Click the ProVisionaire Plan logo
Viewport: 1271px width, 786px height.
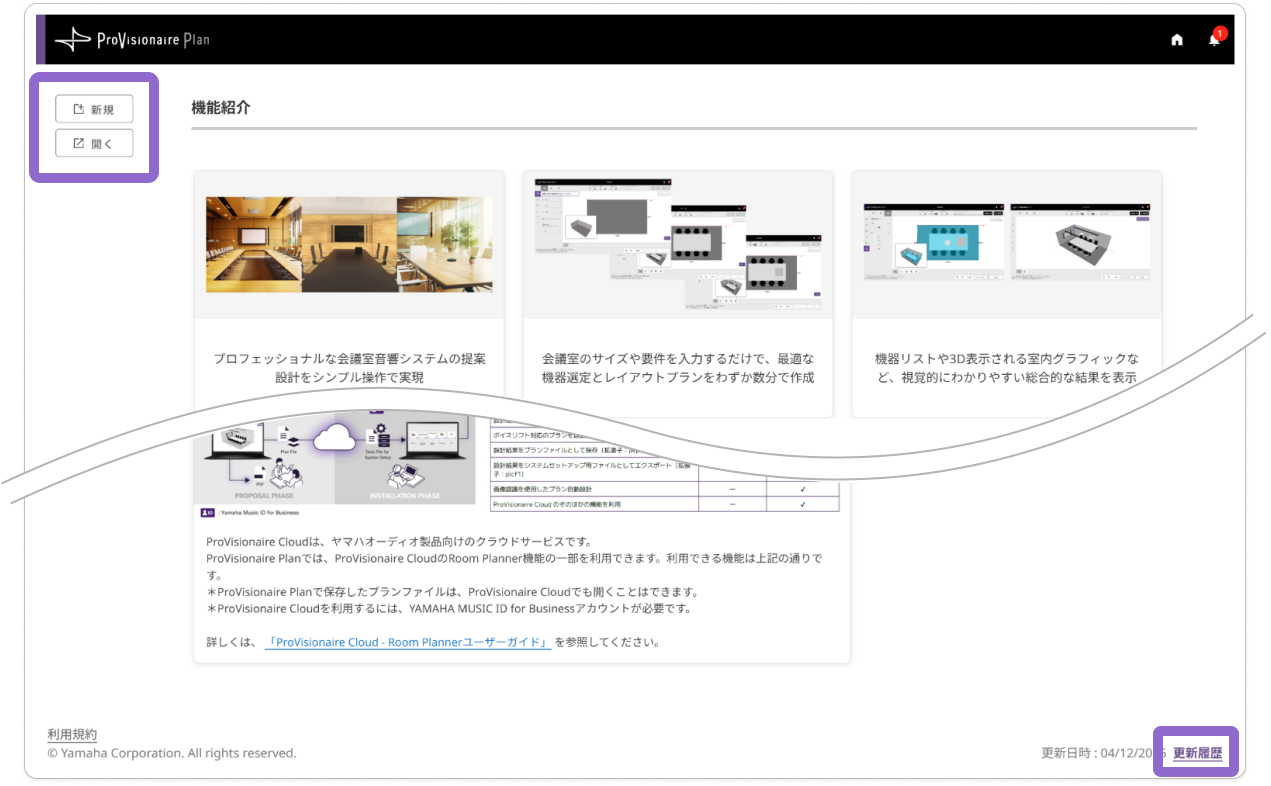[132, 40]
